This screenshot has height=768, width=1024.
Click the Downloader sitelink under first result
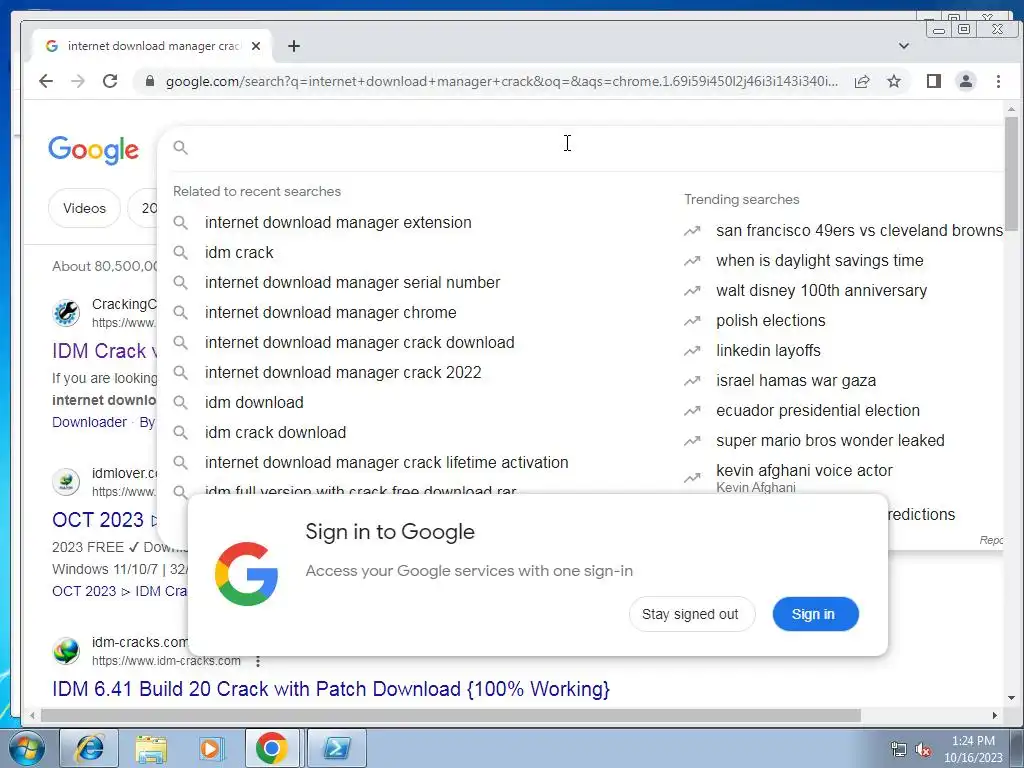[x=89, y=422]
